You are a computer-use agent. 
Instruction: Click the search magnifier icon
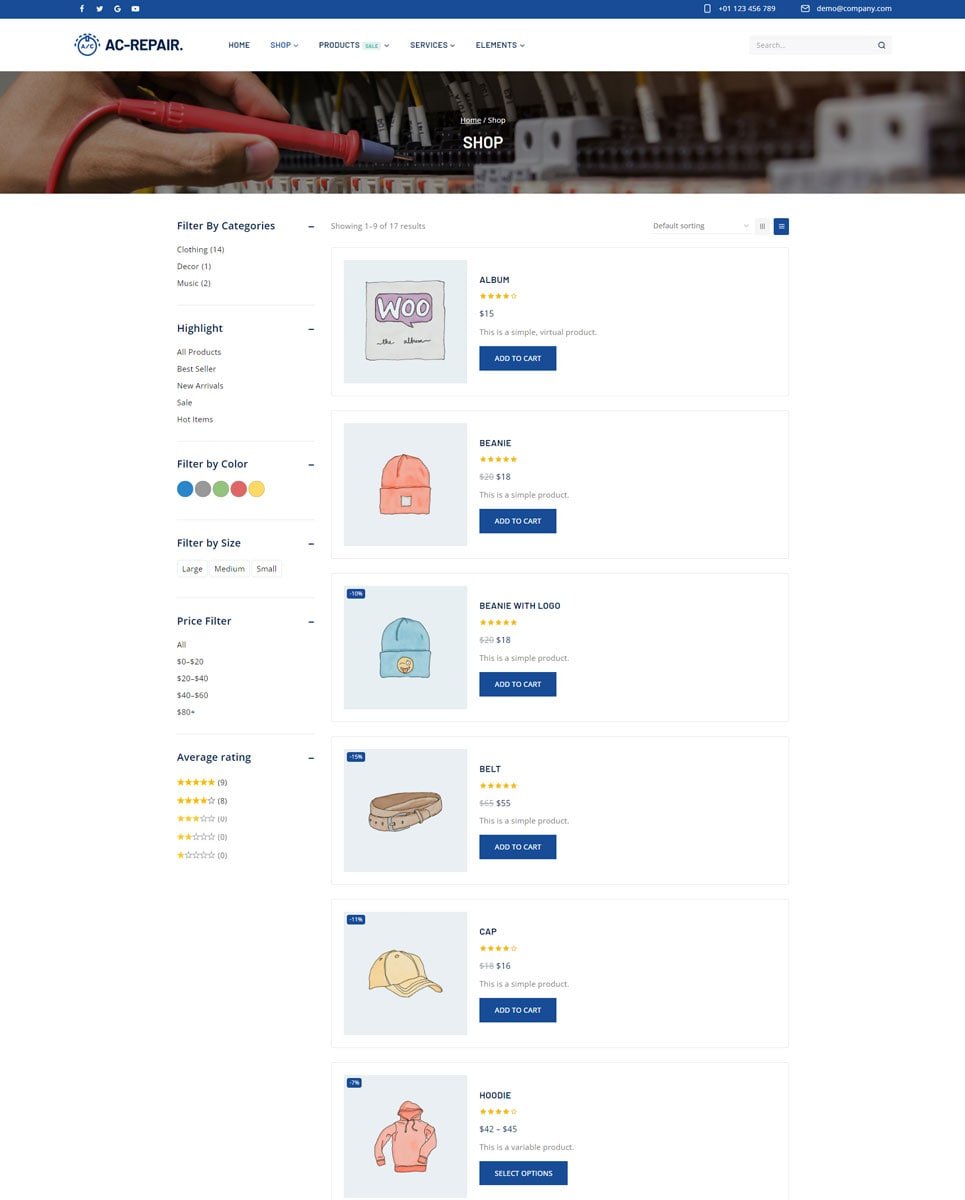point(881,45)
